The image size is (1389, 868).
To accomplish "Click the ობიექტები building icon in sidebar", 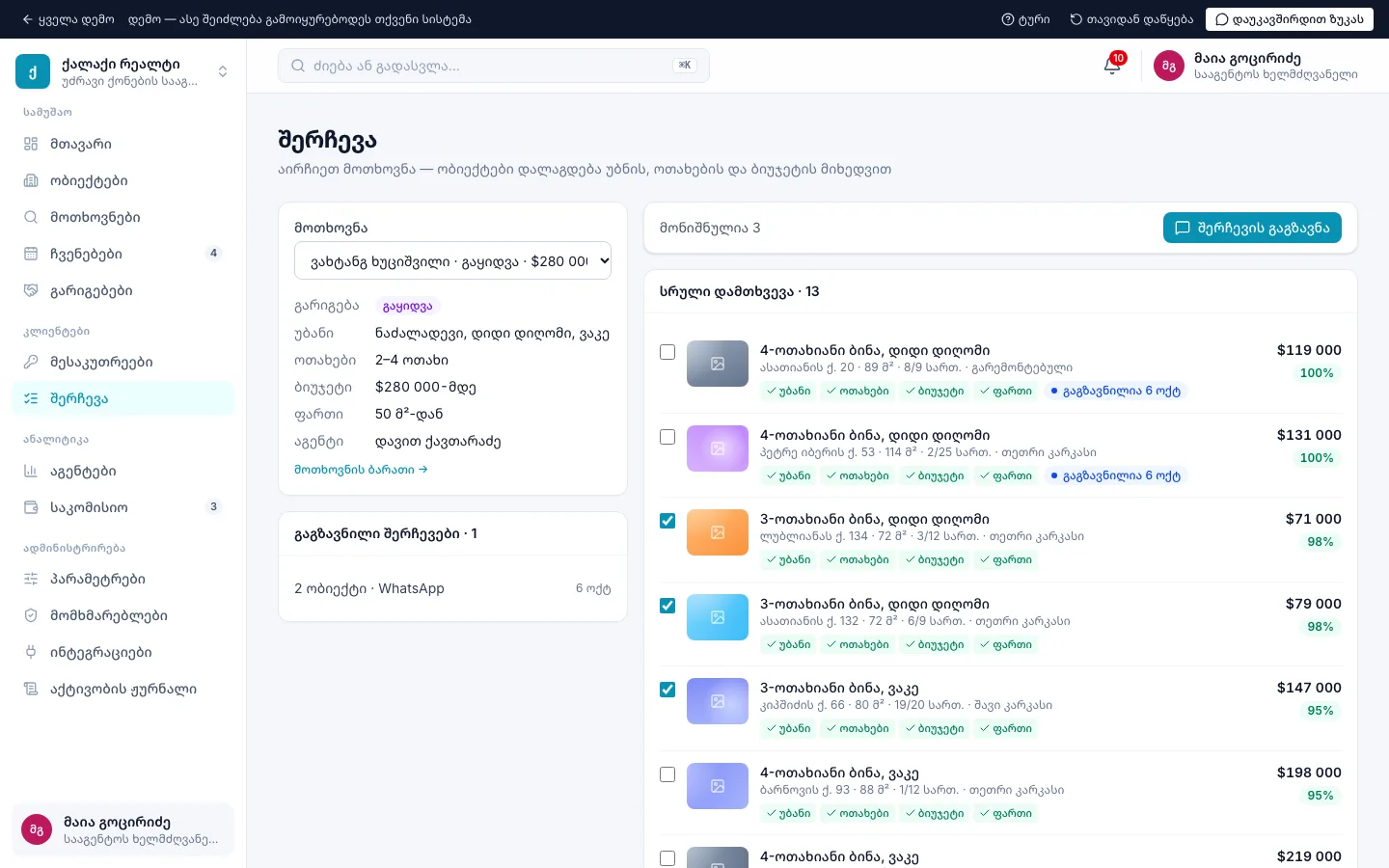I will pos(31,180).
